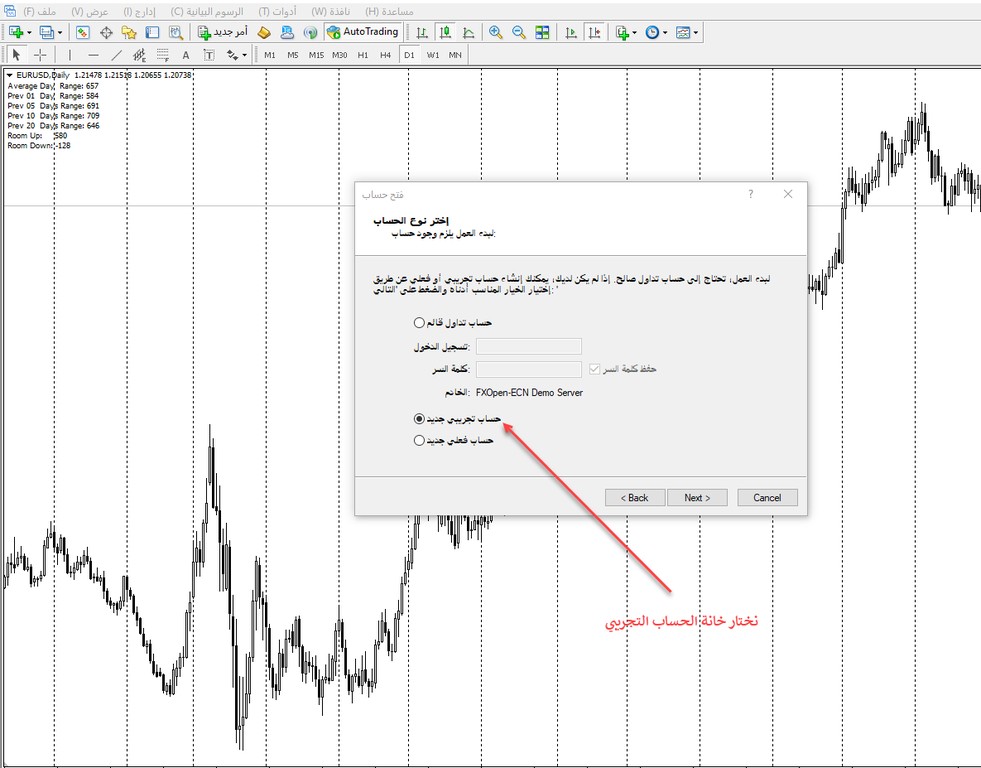Viewport: 981px width, 768px height.
Task: Click the Next button in the account dialog
Action: [x=697, y=497]
